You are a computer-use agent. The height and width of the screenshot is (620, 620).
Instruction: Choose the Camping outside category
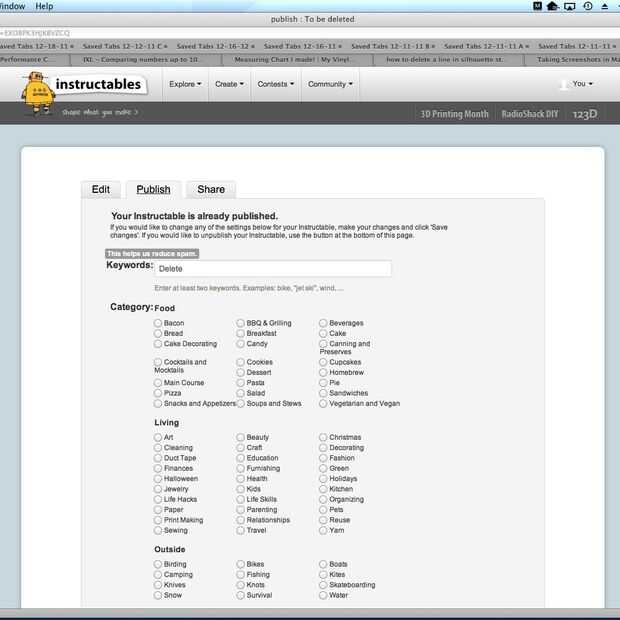click(158, 574)
